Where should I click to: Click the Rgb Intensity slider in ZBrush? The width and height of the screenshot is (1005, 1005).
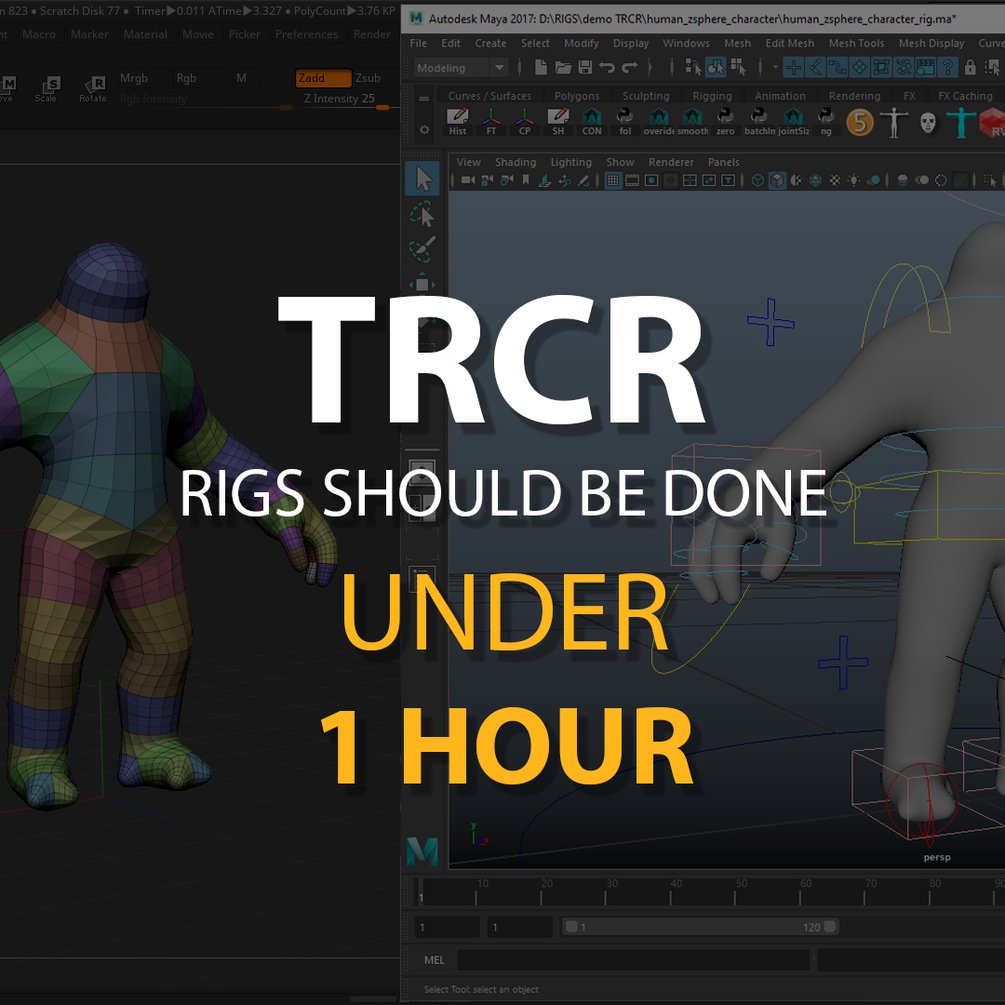pos(204,99)
